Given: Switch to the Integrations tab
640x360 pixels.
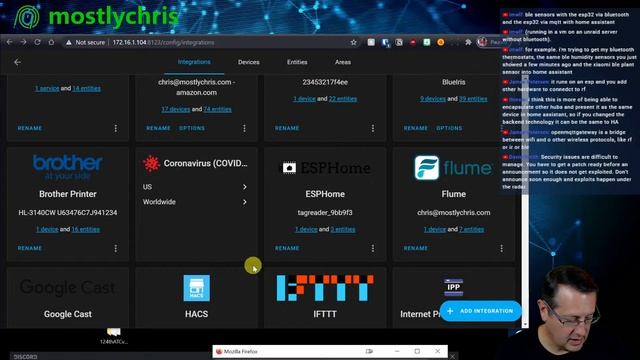Looking at the screenshot, I should [x=194, y=62].
